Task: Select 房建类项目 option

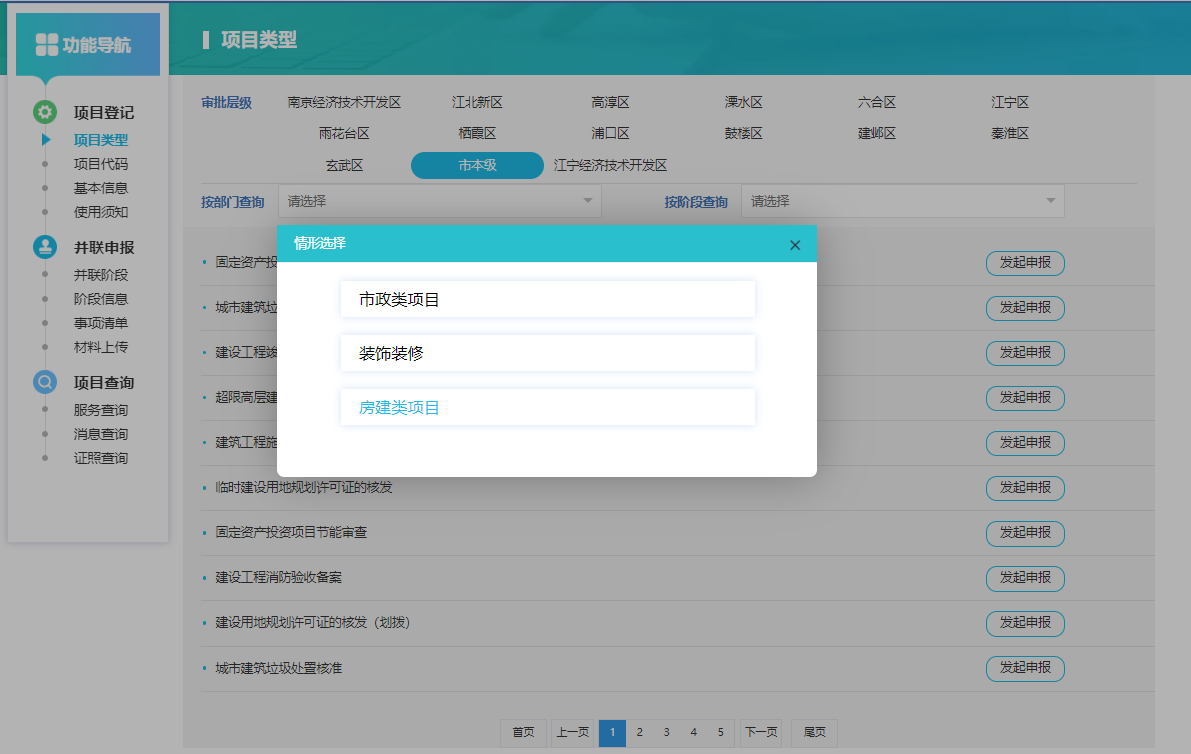Action: (x=547, y=407)
